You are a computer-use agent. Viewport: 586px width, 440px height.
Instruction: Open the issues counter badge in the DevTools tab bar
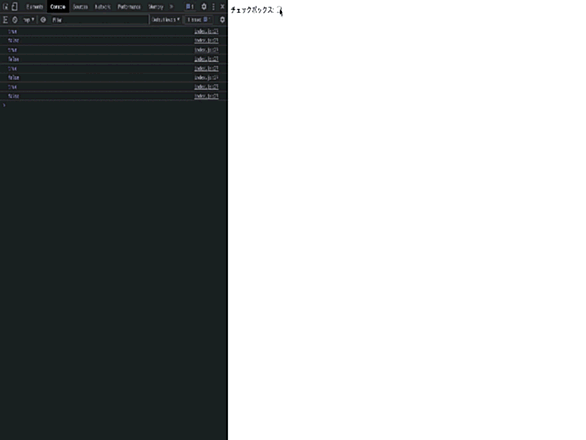coord(190,7)
